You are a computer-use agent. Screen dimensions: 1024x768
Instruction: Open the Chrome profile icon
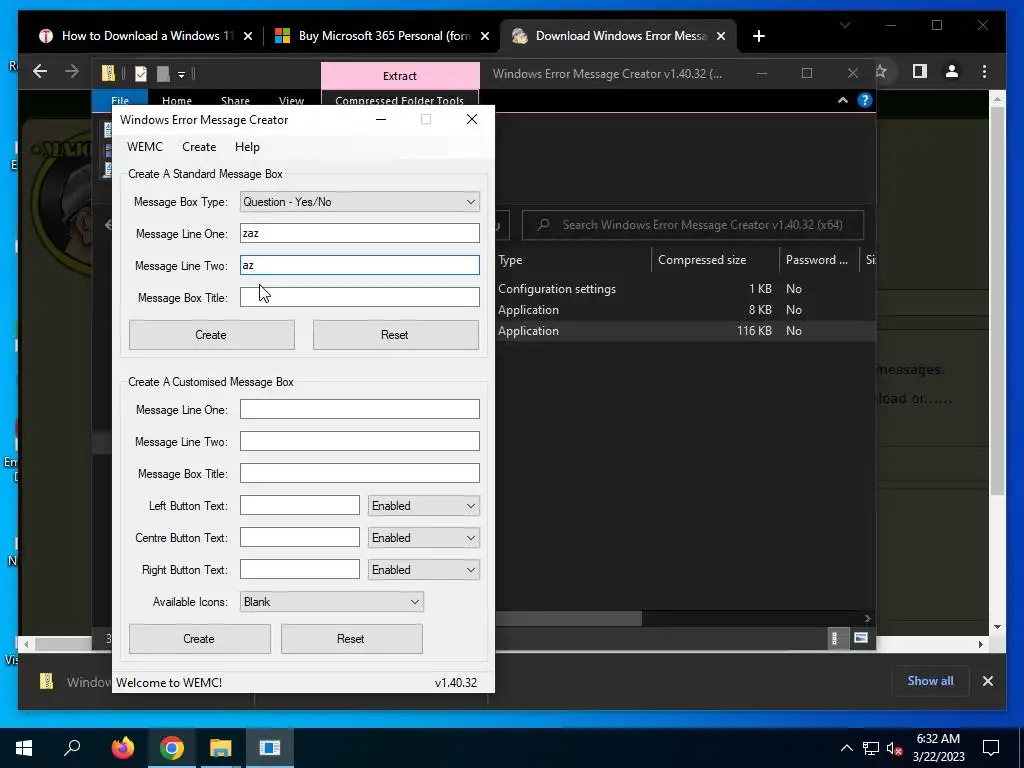[952, 71]
